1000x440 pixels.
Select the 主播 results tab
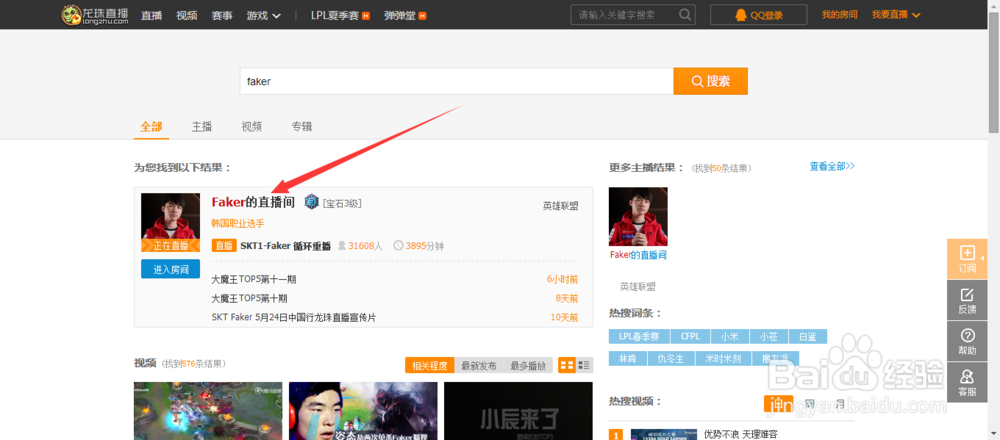click(202, 126)
